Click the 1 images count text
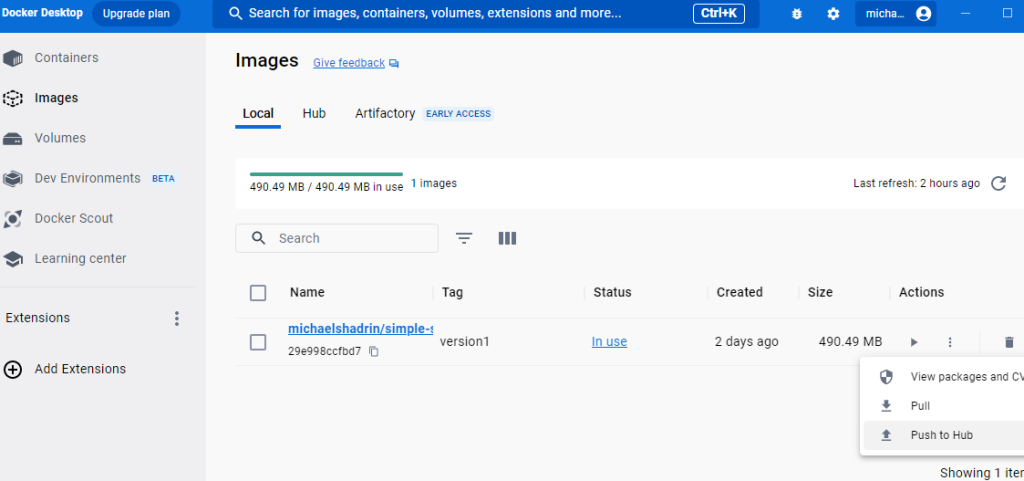 coord(434,183)
